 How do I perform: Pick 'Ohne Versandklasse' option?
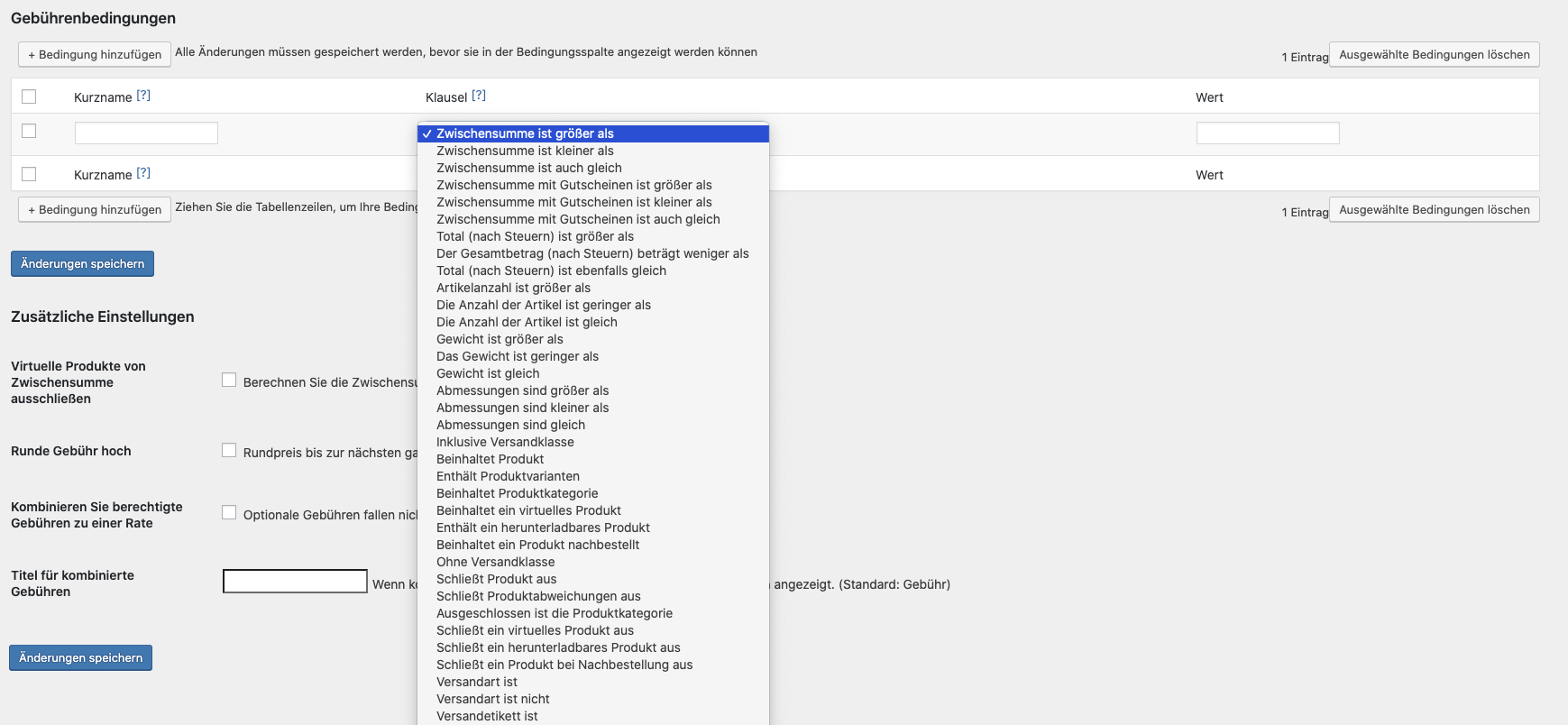(593, 562)
